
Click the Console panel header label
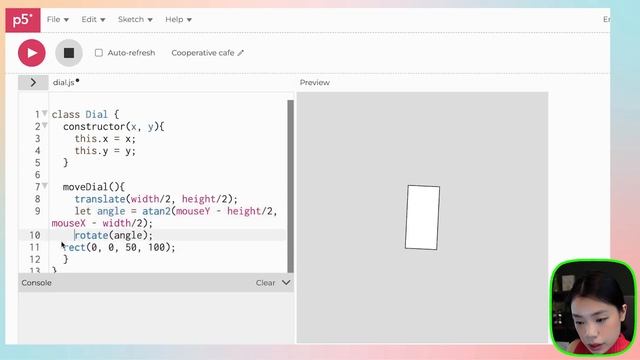click(x=36, y=283)
